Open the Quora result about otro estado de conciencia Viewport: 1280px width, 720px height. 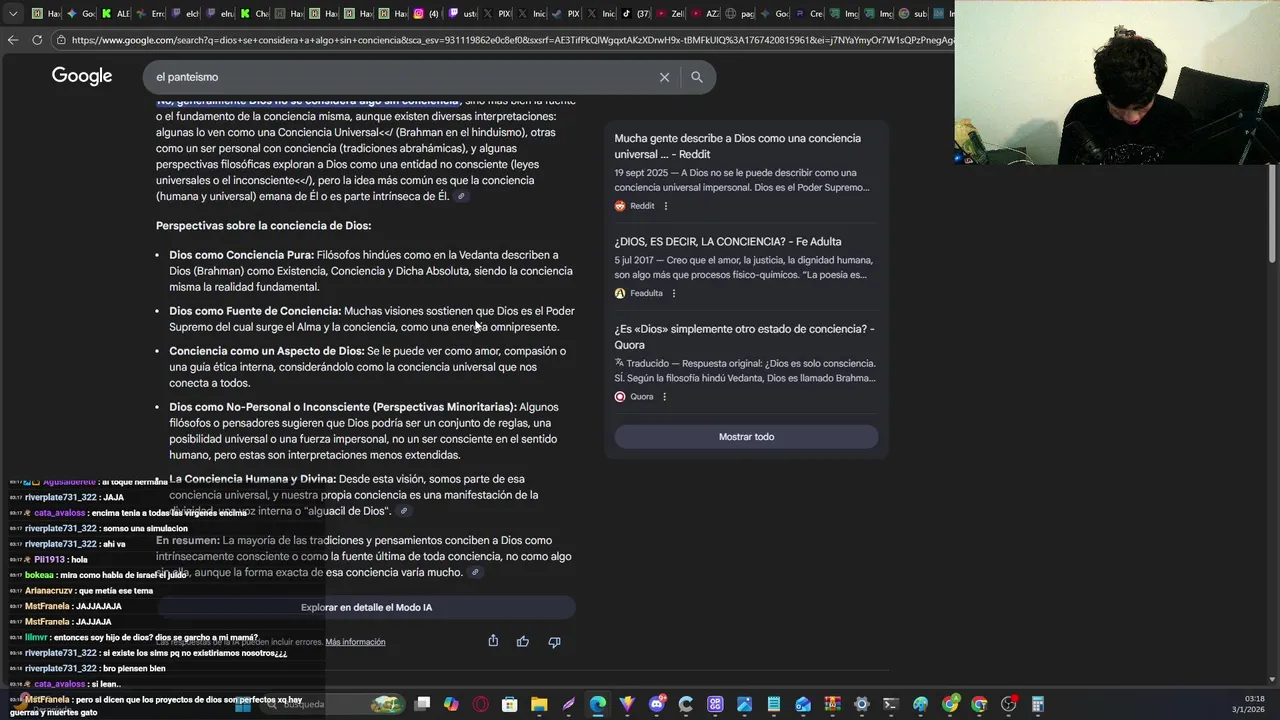click(x=745, y=337)
